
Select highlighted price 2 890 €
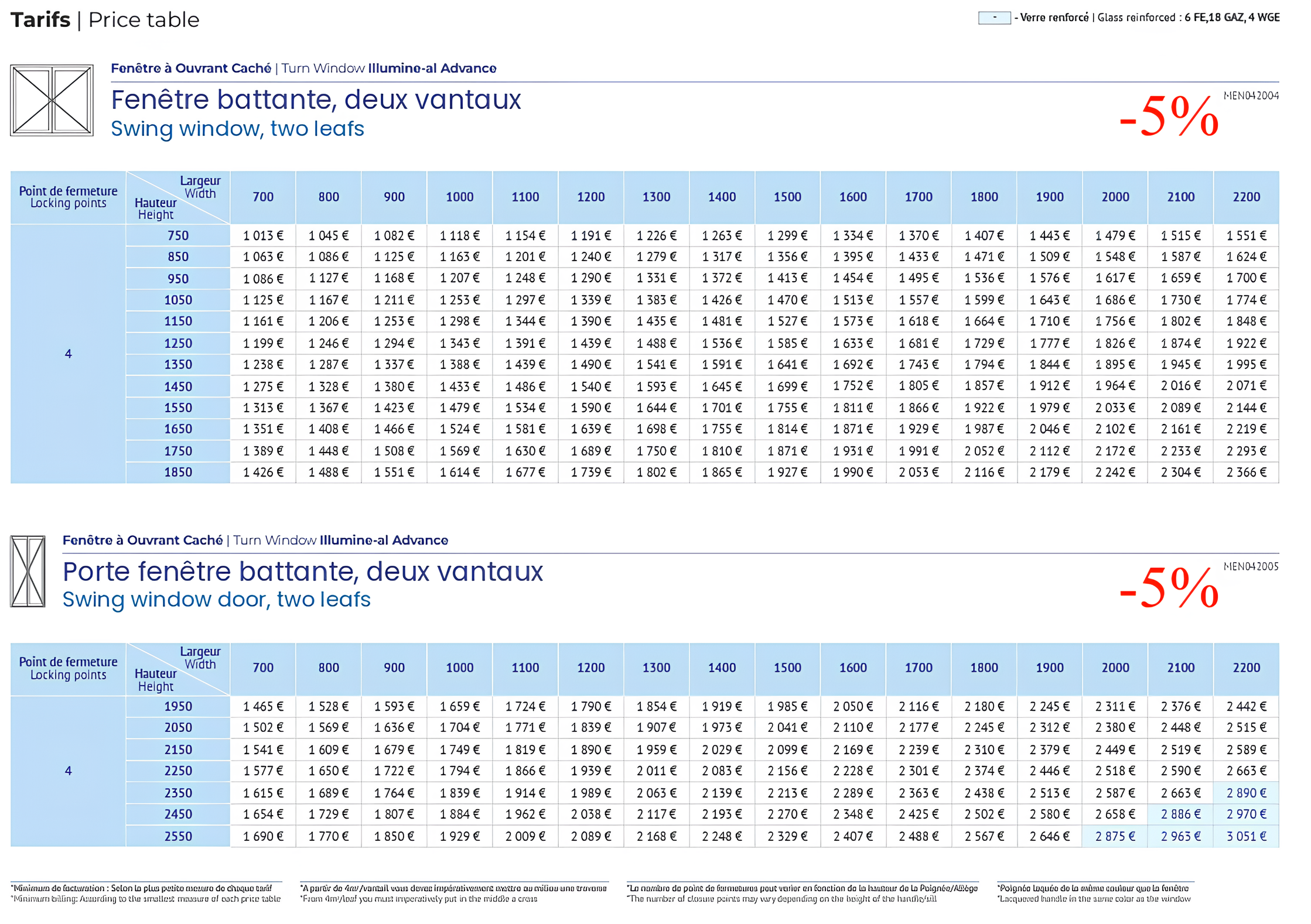tap(1246, 793)
